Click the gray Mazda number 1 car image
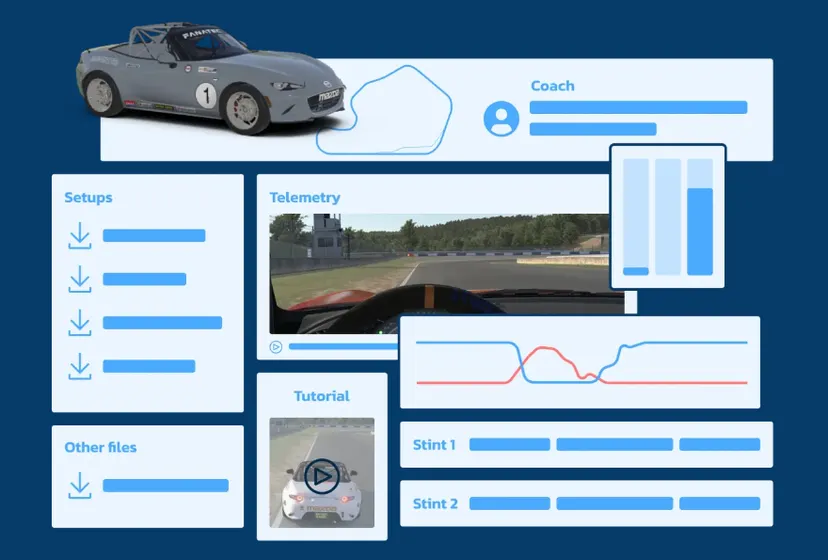 [x=211, y=78]
